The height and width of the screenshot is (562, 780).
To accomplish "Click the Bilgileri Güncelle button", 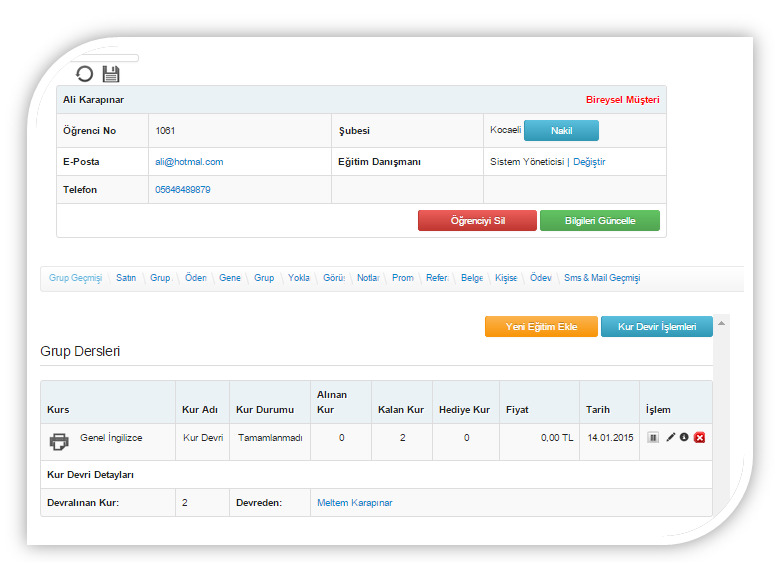I will tap(599, 220).
